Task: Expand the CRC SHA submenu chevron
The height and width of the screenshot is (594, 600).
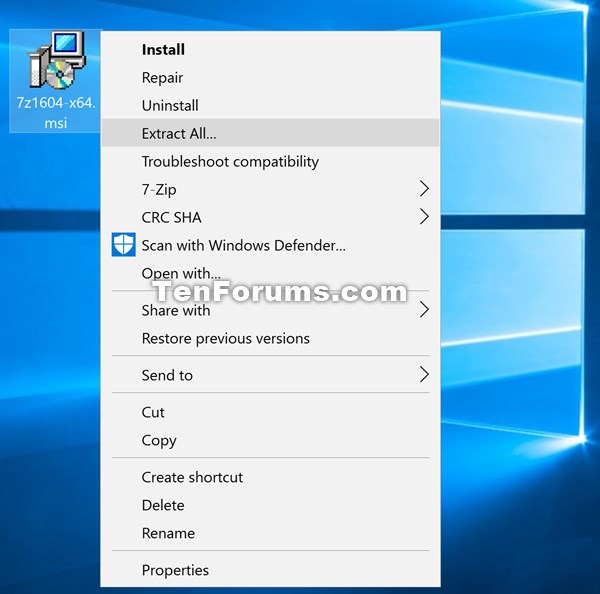Action: pyautogui.click(x=424, y=217)
